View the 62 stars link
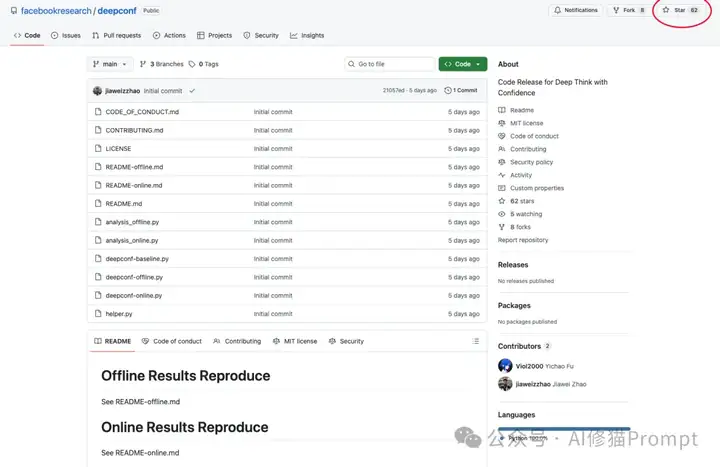 tap(522, 201)
